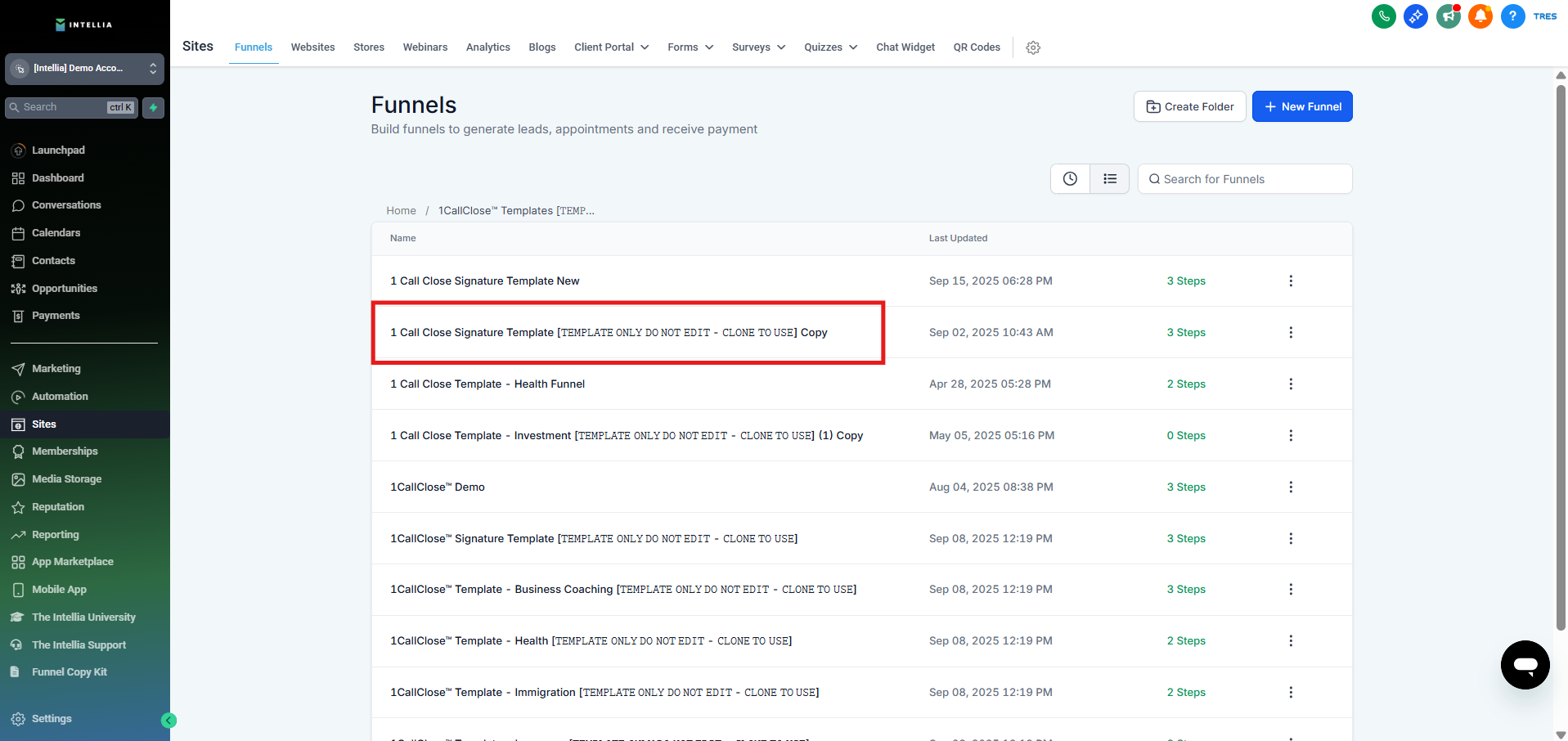Click the green phone call icon

pos(1383,16)
